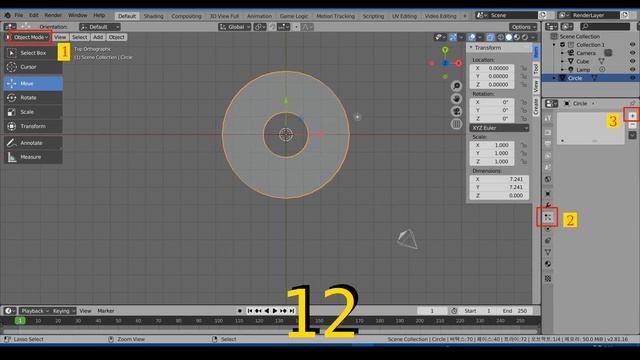This screenshot has width=640, height=360.
Task: Expand the Camera item in outliner
Action: point(562,53)
